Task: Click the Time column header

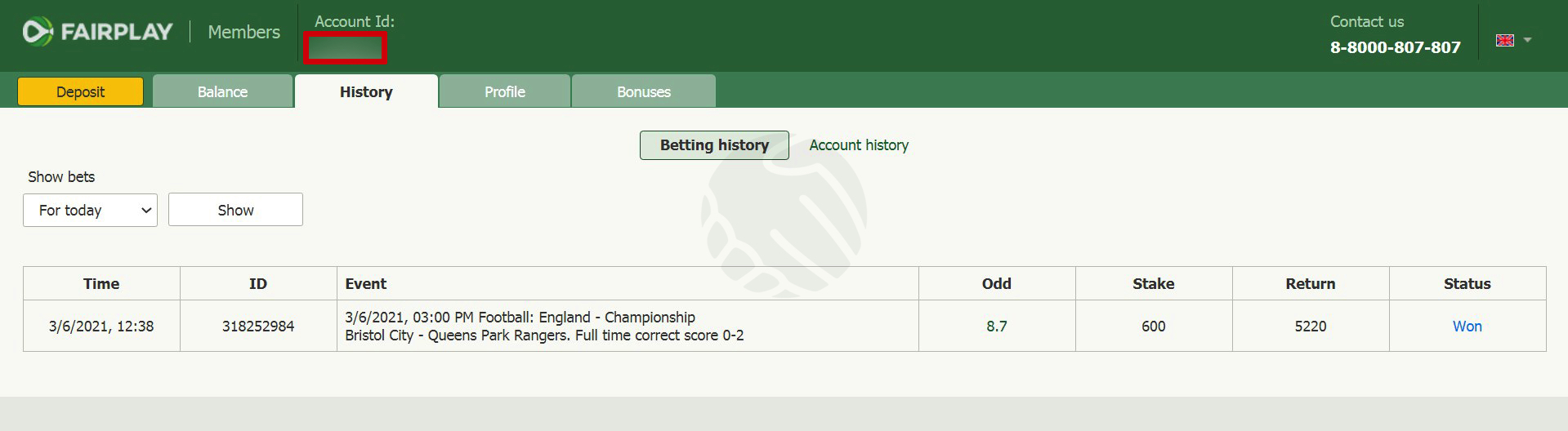Action: pos(101,283)
